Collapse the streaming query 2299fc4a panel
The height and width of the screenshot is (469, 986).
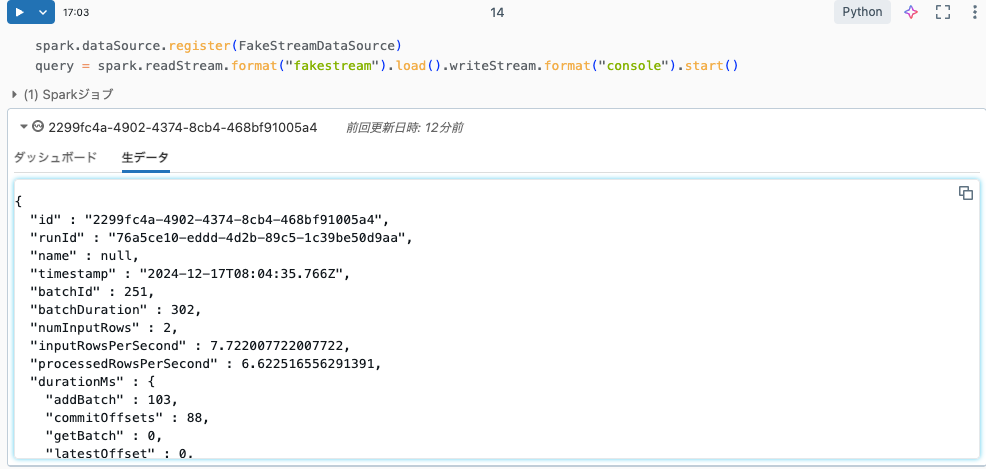pyautogui.click(x=24, y=127)
